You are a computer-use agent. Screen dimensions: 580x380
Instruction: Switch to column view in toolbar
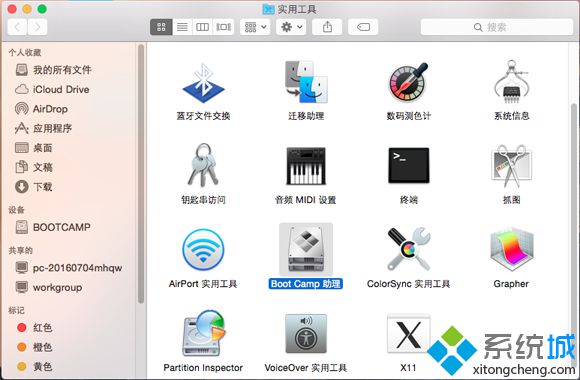202,27
